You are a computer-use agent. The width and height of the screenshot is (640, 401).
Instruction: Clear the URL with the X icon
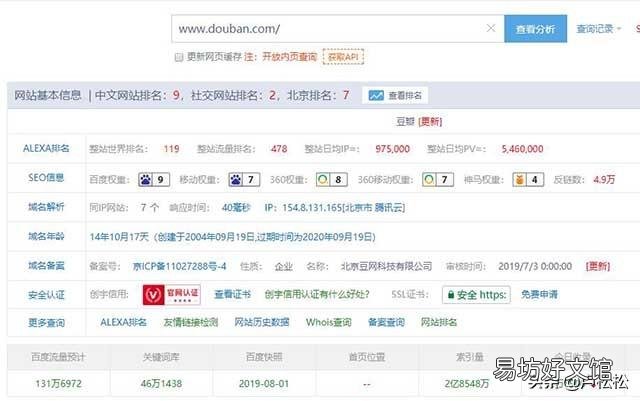pos(491,28)
